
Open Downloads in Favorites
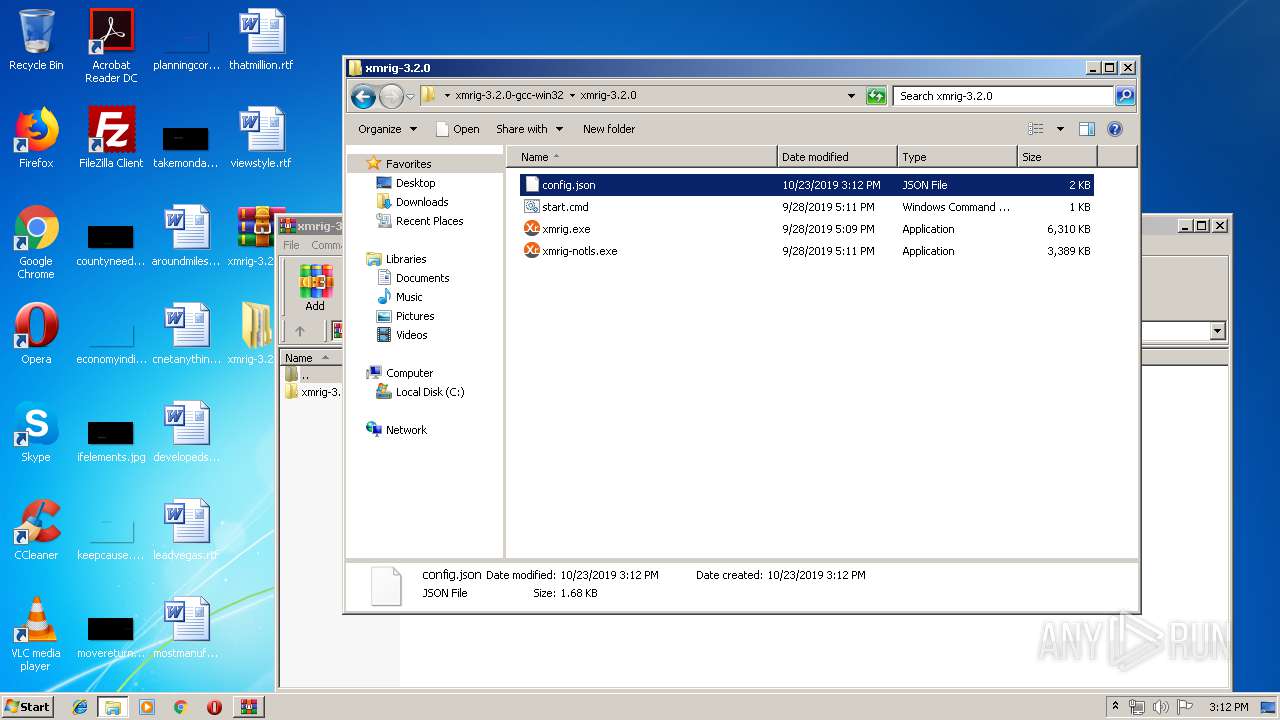click(412, 202)
